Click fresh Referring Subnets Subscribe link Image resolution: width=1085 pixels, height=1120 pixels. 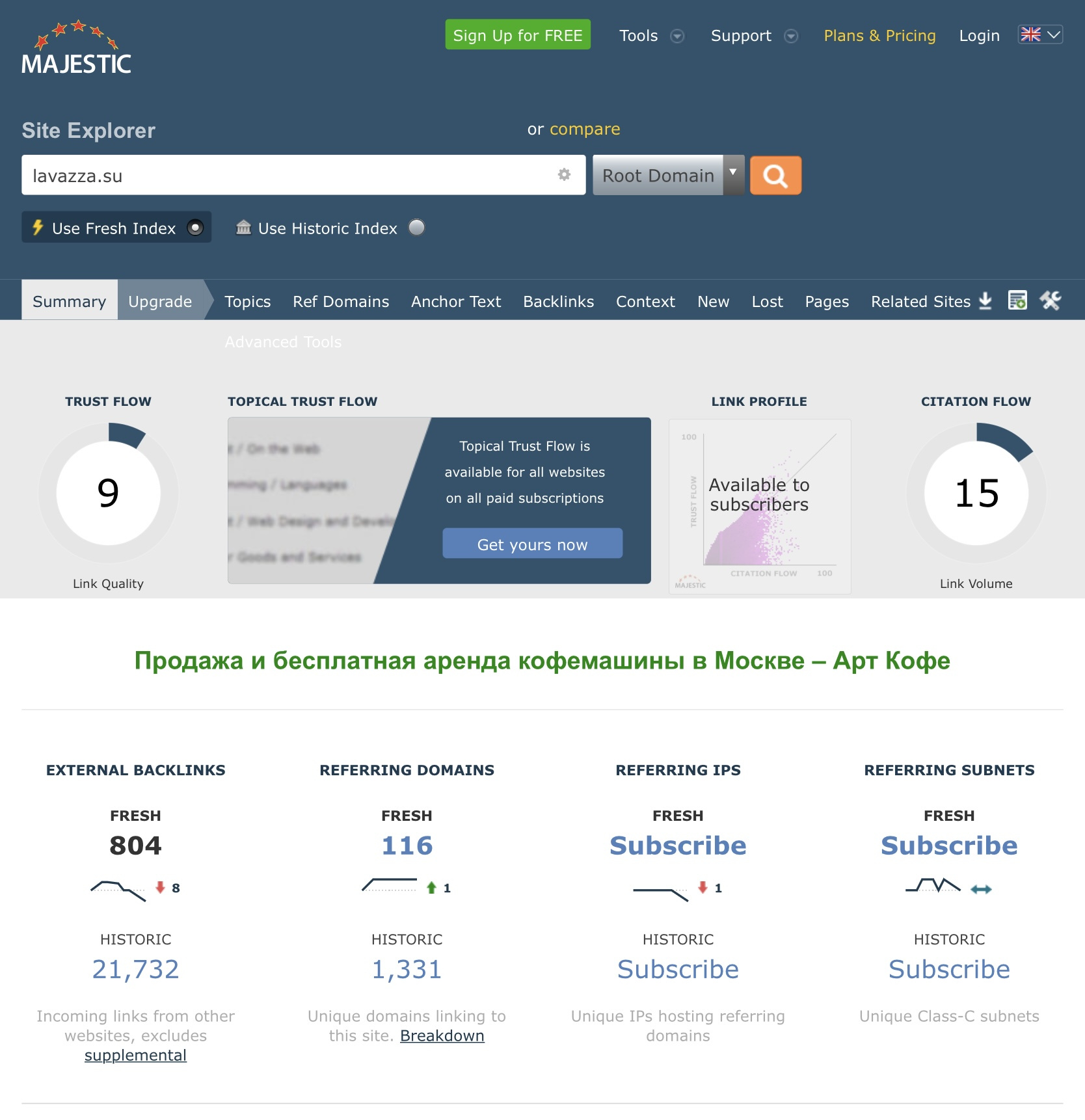coord(949,845)
